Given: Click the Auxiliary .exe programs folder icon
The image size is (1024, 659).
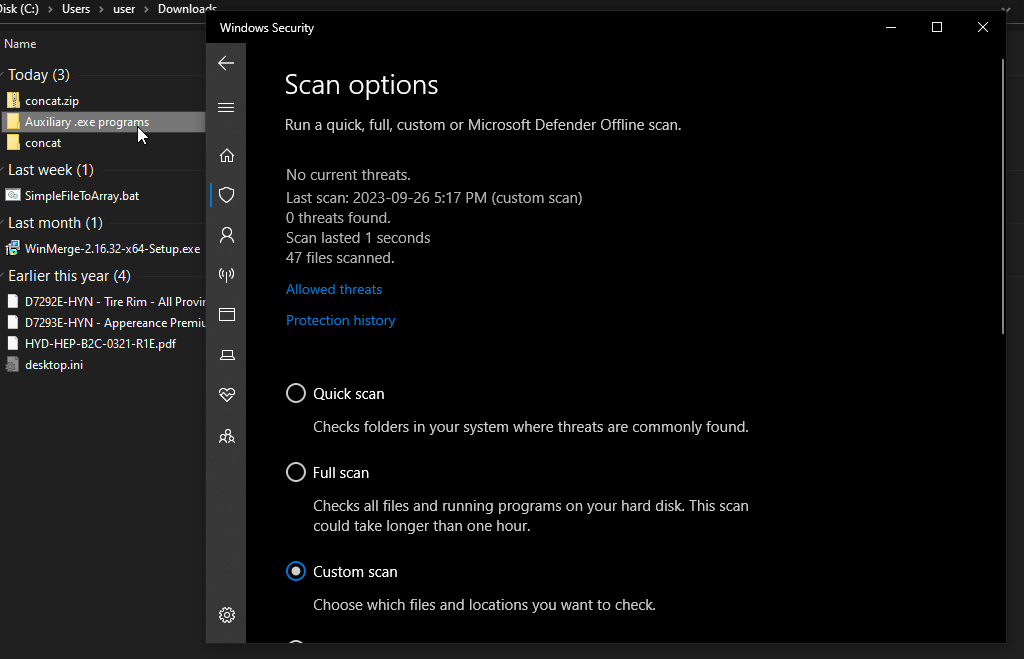Looking at the screenshot, I should pos(13,121).
